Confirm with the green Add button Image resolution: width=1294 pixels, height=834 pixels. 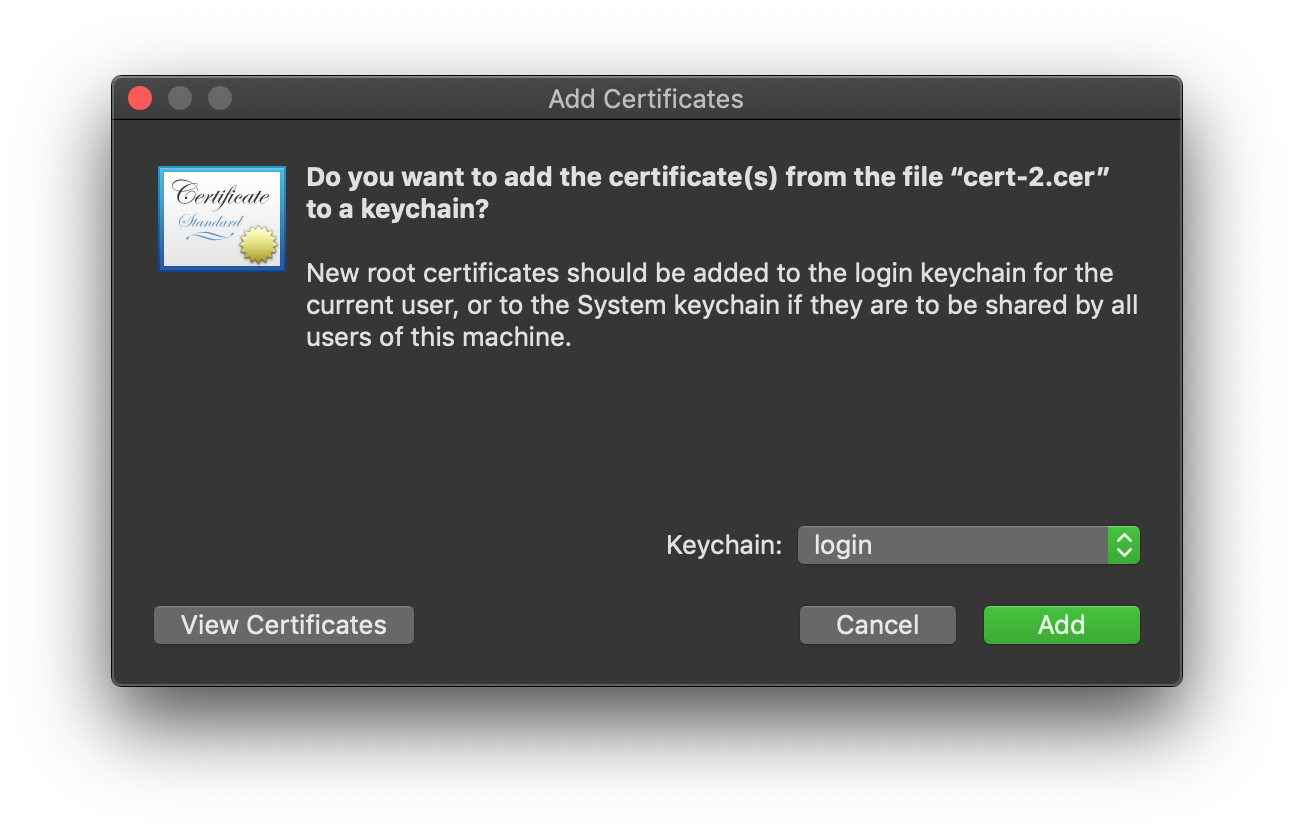pyautogui.click(x=1061, y=625)
